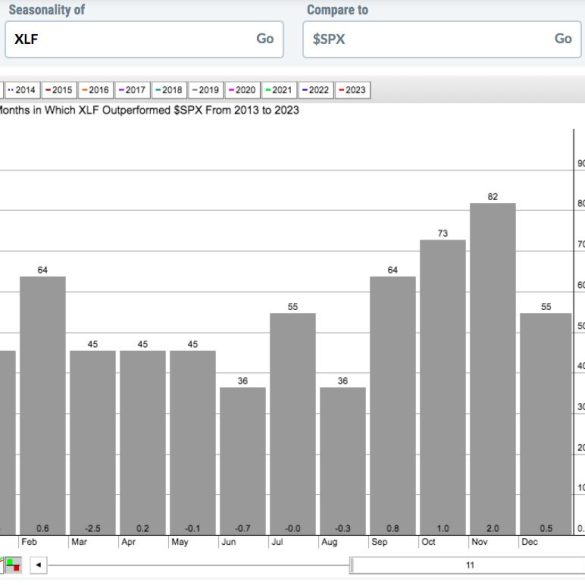The width and height of the screenshot is (585, 585).
Task: Toggle the 2021 year legend
Action: pyautogui.click(x=279, y=90)
